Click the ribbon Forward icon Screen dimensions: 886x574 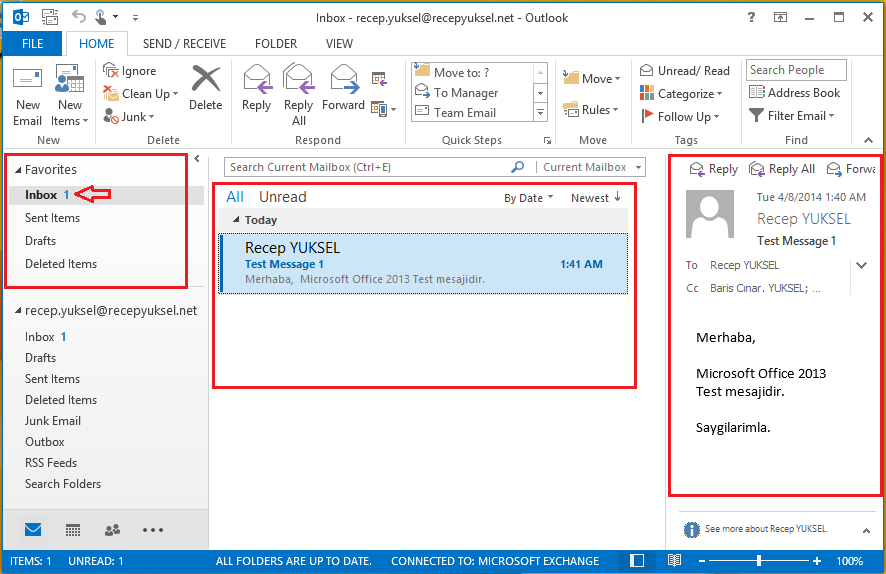tap(344, 79)
